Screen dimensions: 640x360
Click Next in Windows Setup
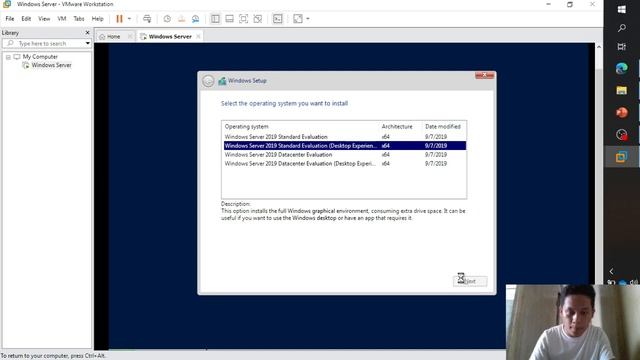click(470, 281)
